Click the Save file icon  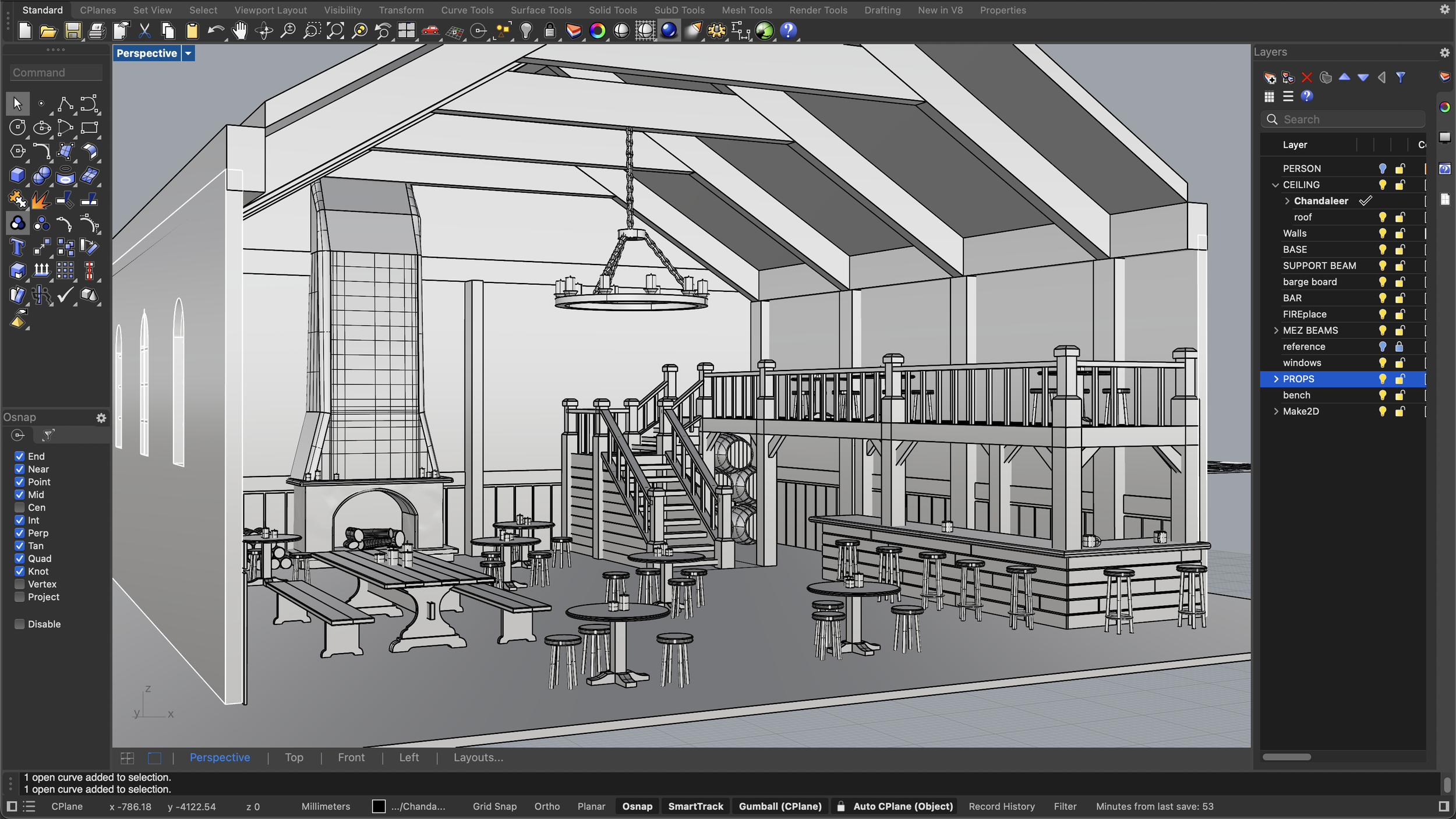point(73,31)
